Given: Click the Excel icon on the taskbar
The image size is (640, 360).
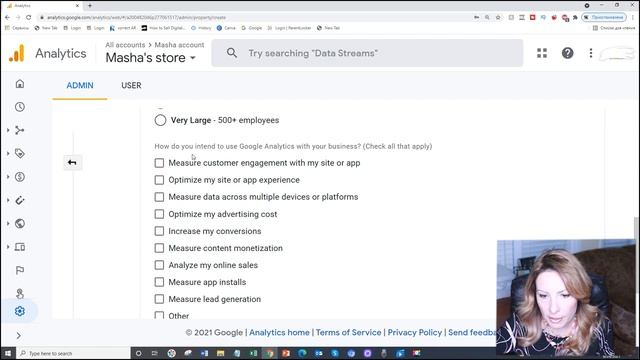Looking at the screenshot, I should point(253,353).
